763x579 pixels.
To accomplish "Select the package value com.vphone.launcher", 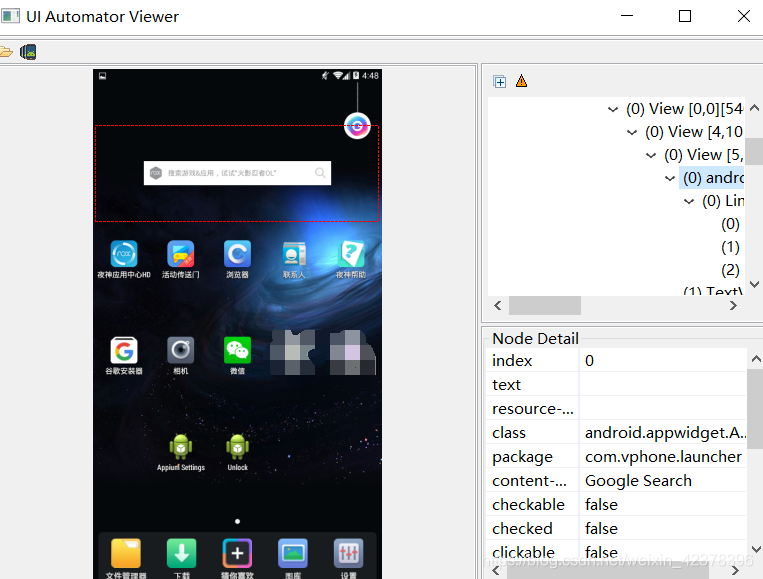I will pyautogui.click(x=663, y=456).
